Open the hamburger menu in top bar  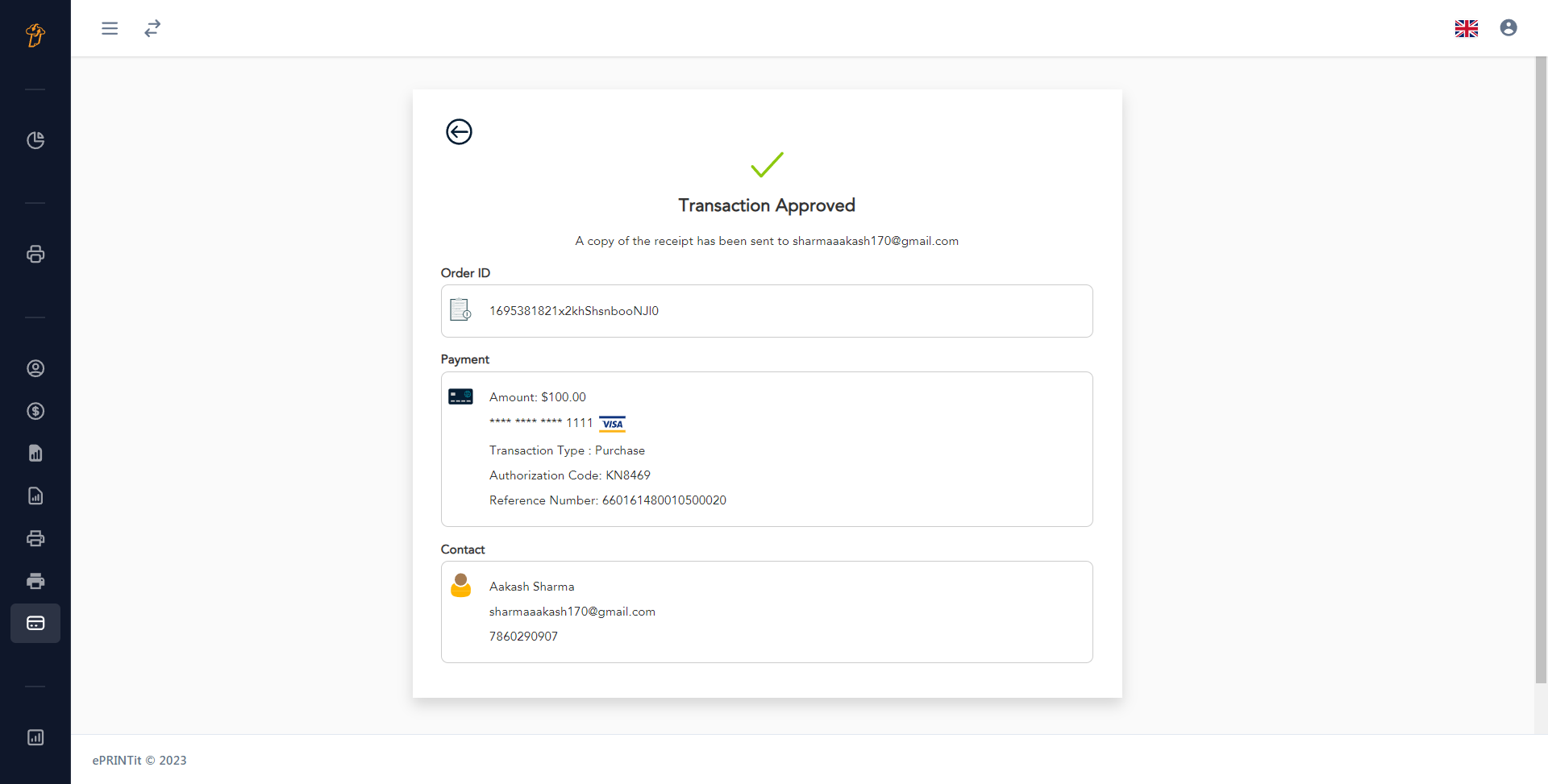[110, 28]
